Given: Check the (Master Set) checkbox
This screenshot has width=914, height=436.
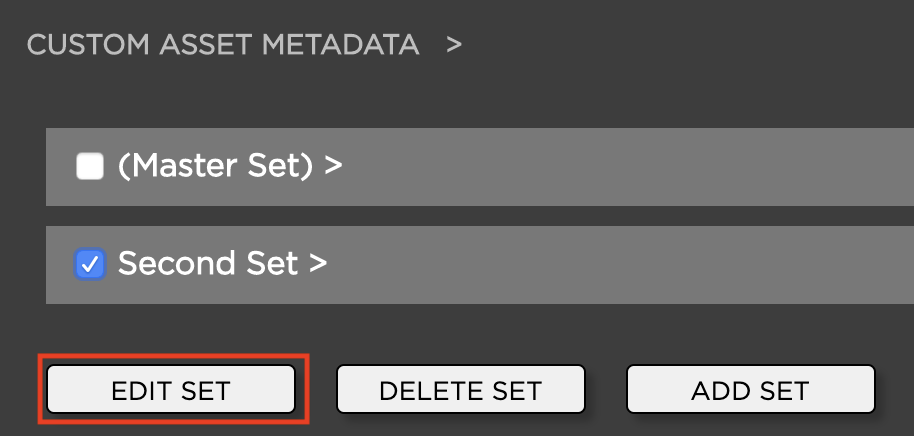Looking at the screenshot, I should pyautogui.click(x=91, y=166).
